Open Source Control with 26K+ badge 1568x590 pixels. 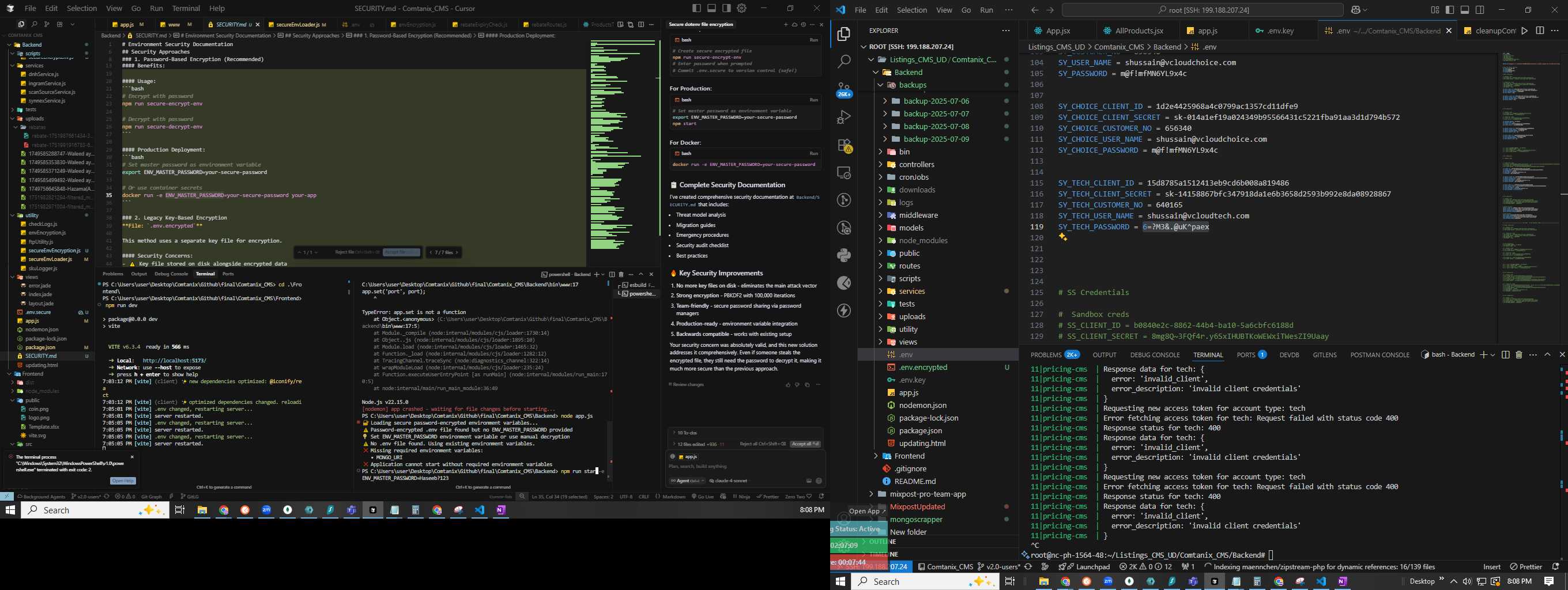pos(843,90)
